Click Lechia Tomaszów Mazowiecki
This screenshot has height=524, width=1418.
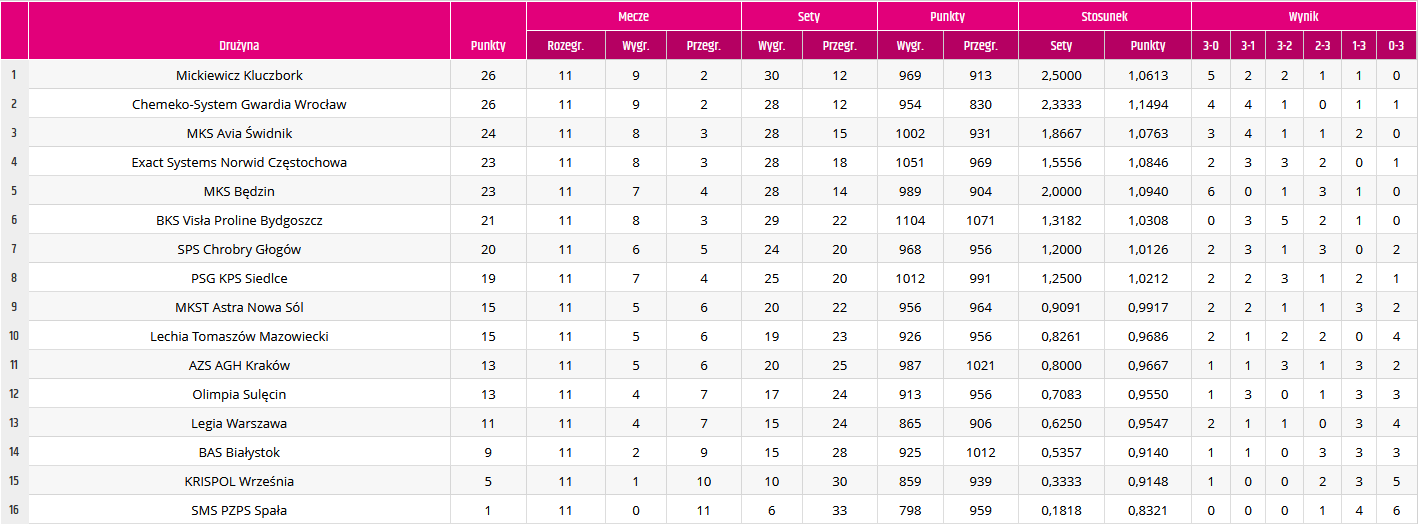[x=239, y=336]
